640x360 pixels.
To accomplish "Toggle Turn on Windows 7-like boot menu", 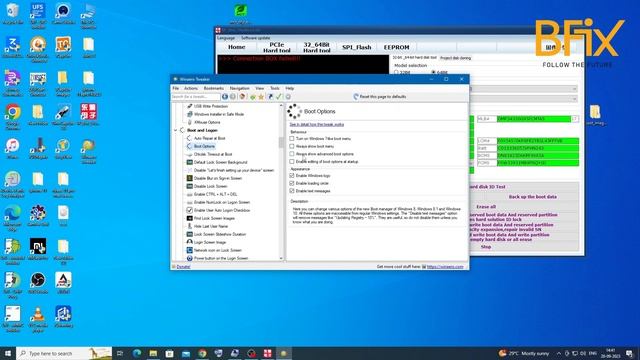I will pos(292,139).
